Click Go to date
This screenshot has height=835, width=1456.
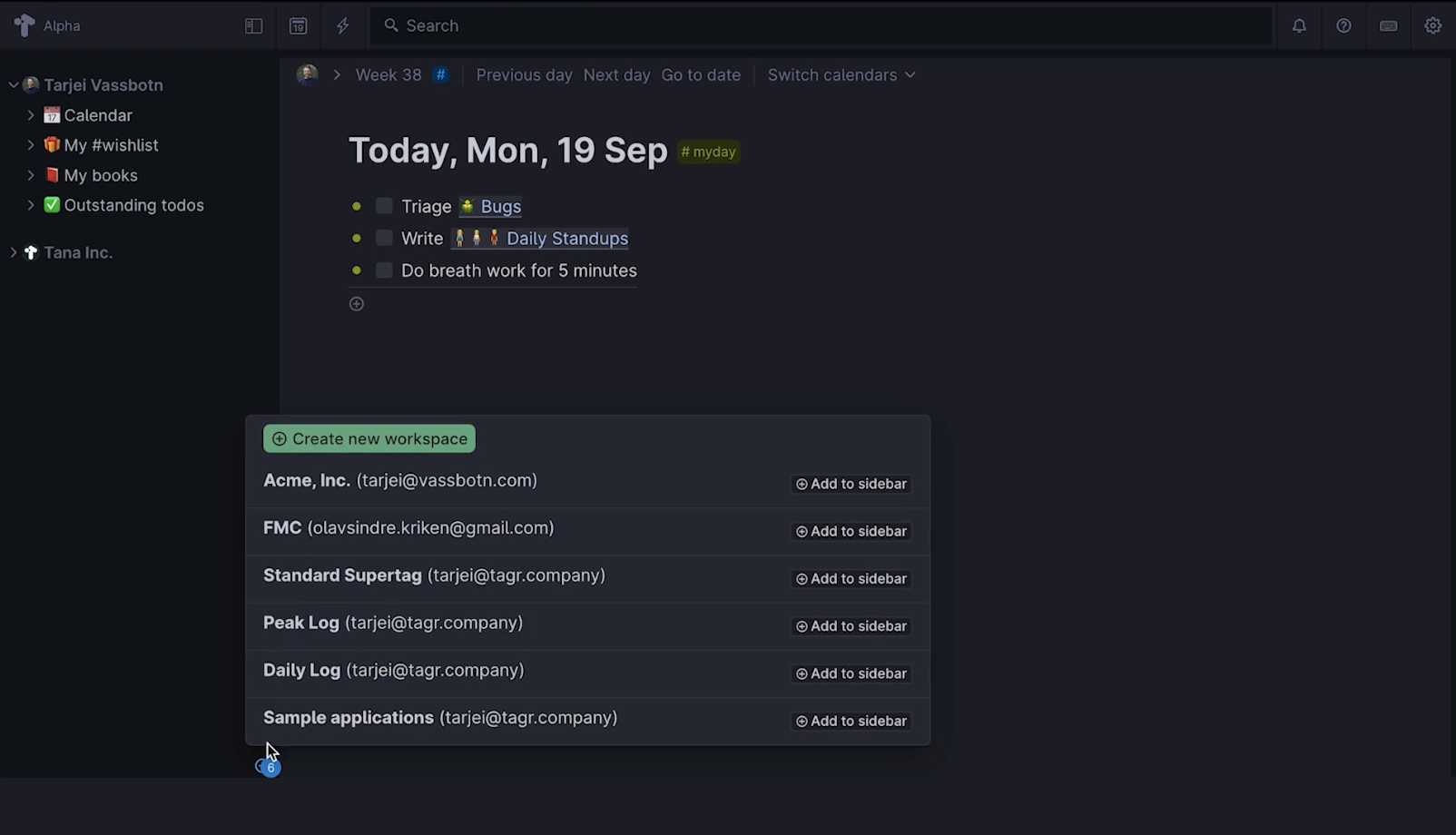pos(701,75)
